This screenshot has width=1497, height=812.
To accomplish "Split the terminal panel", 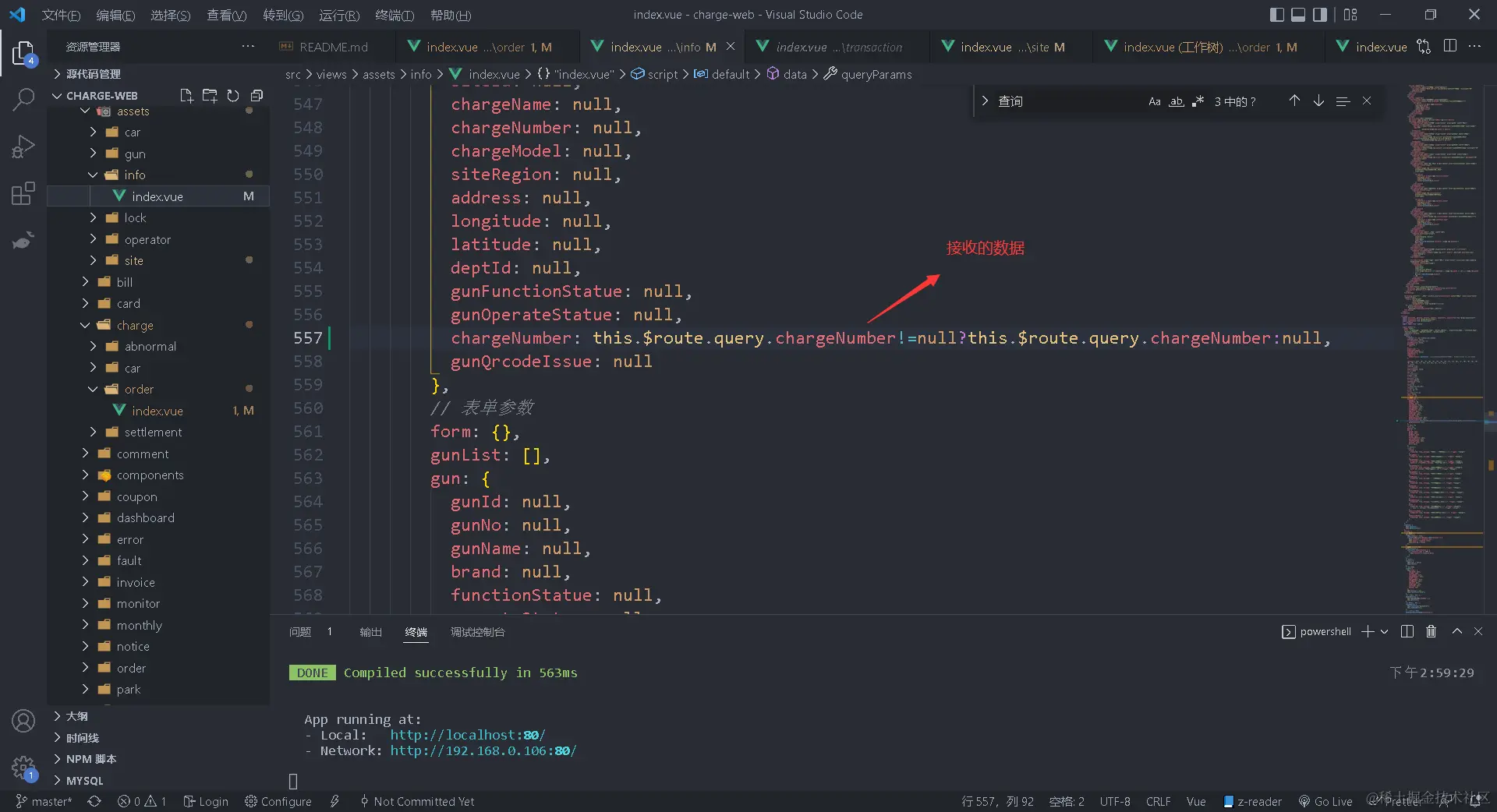I will coord(1407,631).
